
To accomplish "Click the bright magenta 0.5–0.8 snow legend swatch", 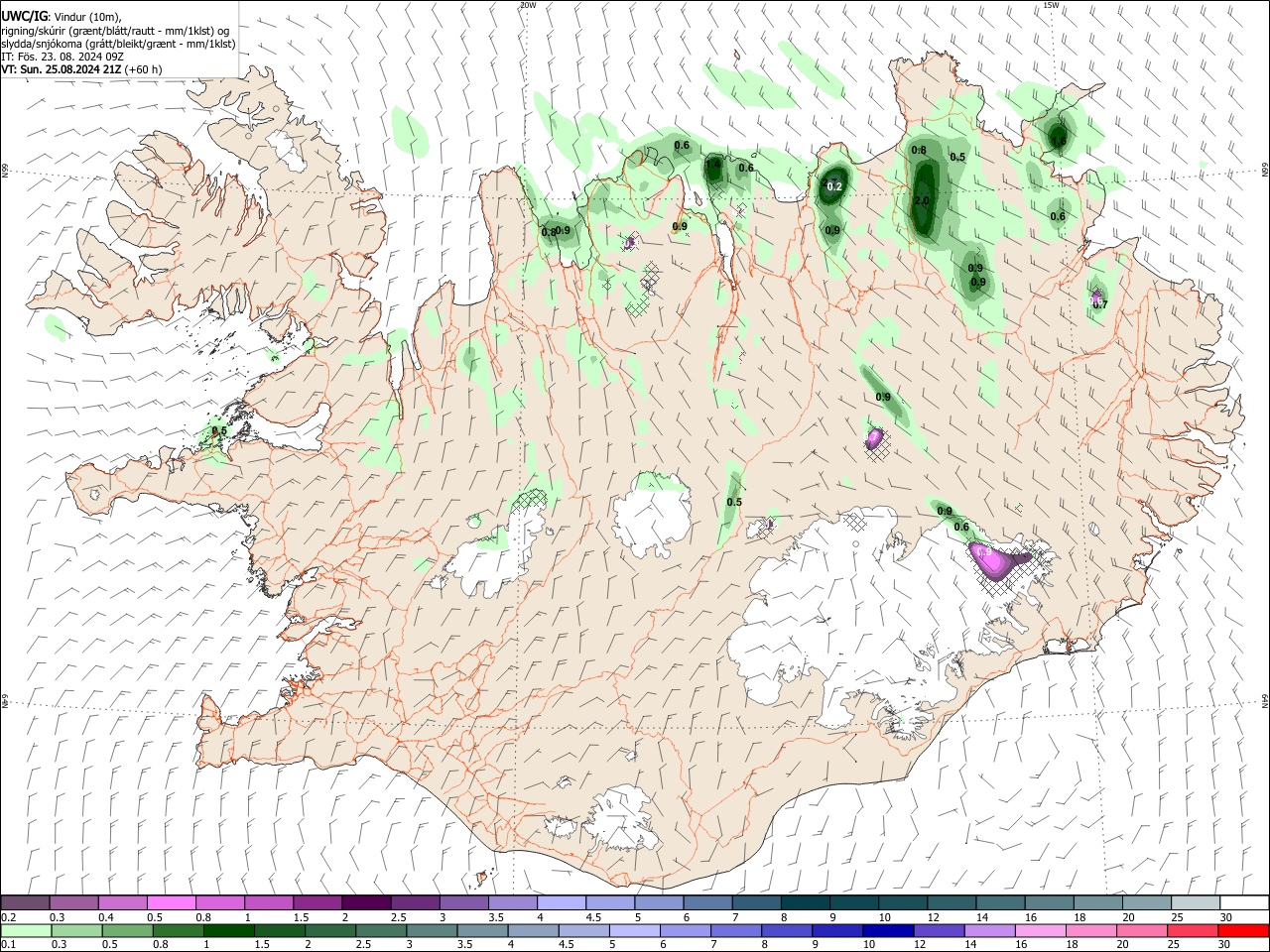I will click(171, 902).
